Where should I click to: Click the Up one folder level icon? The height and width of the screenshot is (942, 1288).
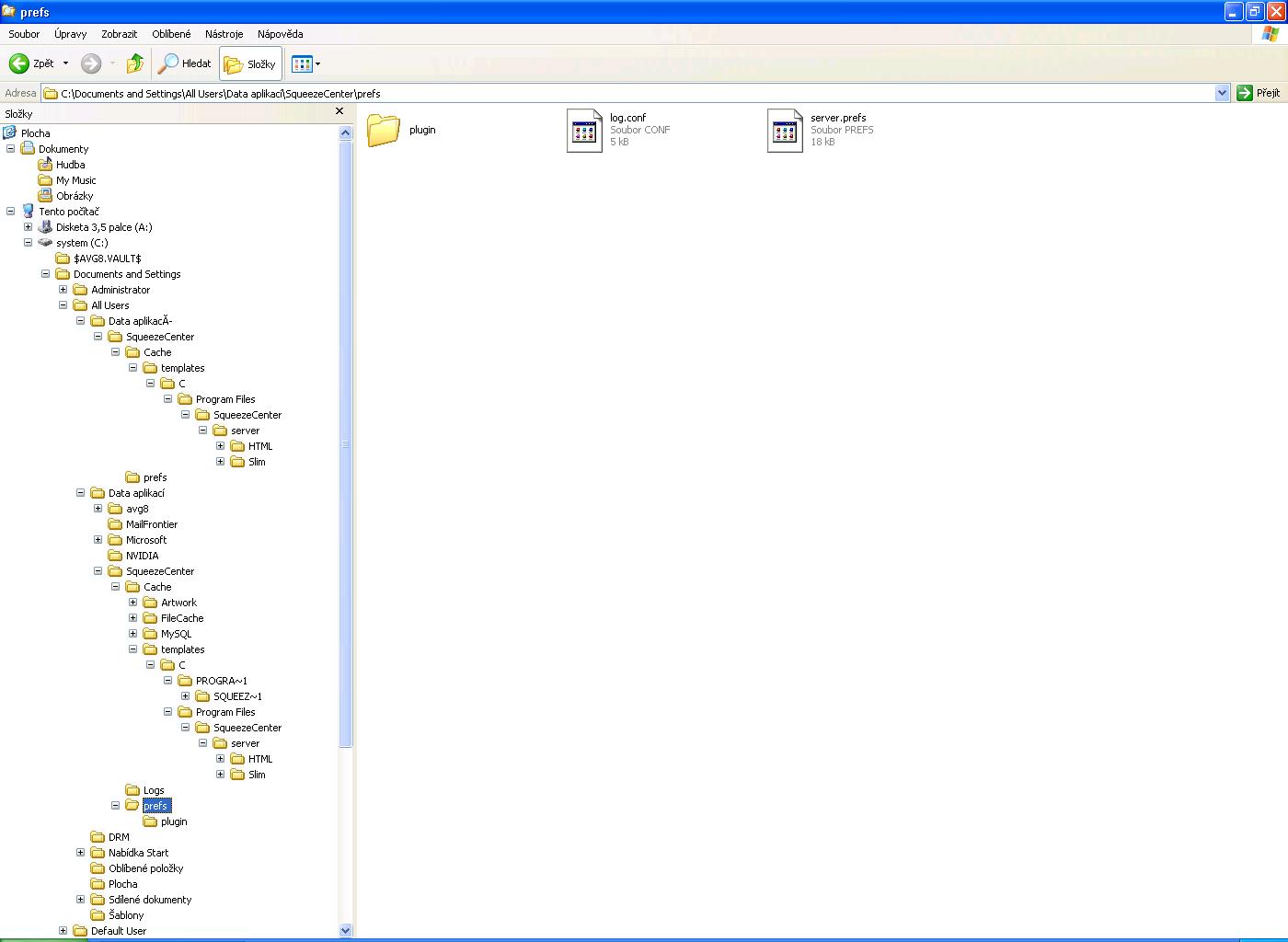tap(135, 63)
